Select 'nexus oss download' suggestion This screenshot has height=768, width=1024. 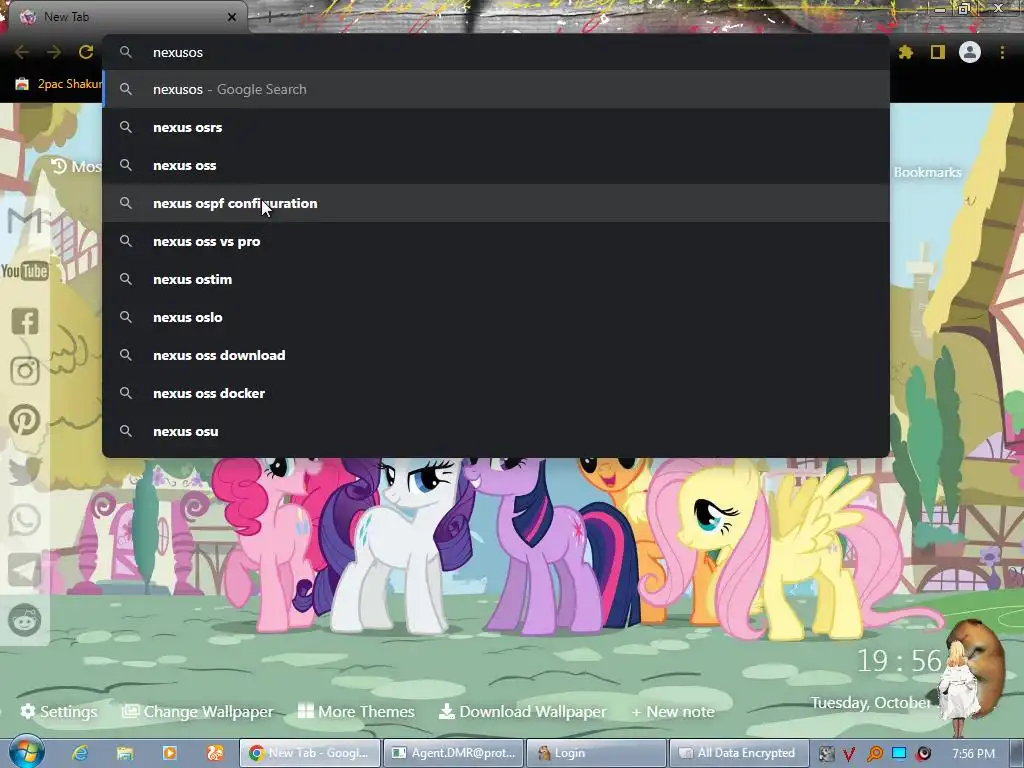click(496, 355)
